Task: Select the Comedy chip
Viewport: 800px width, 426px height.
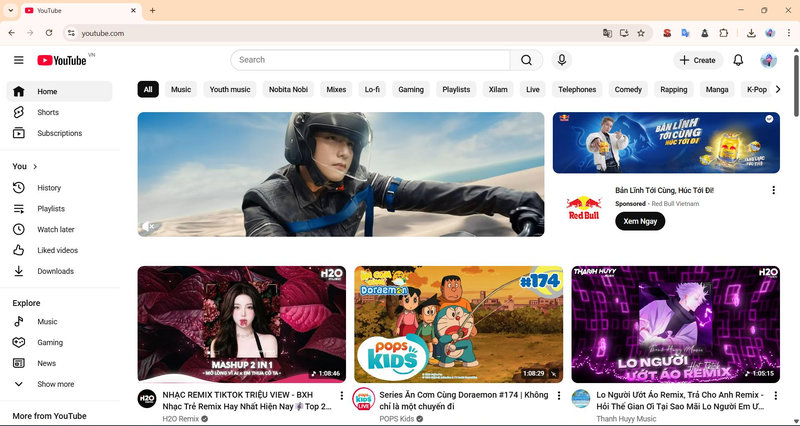Action: click(x=628, y=89)
